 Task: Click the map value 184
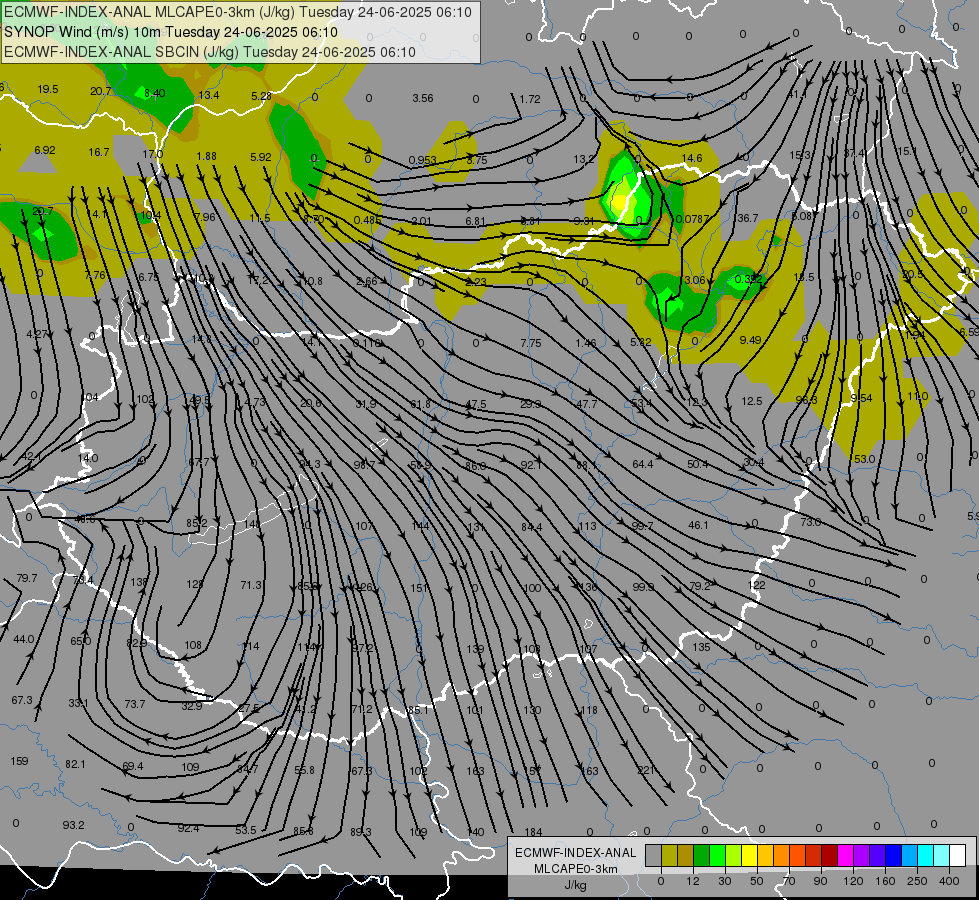[x=533, y=832]
